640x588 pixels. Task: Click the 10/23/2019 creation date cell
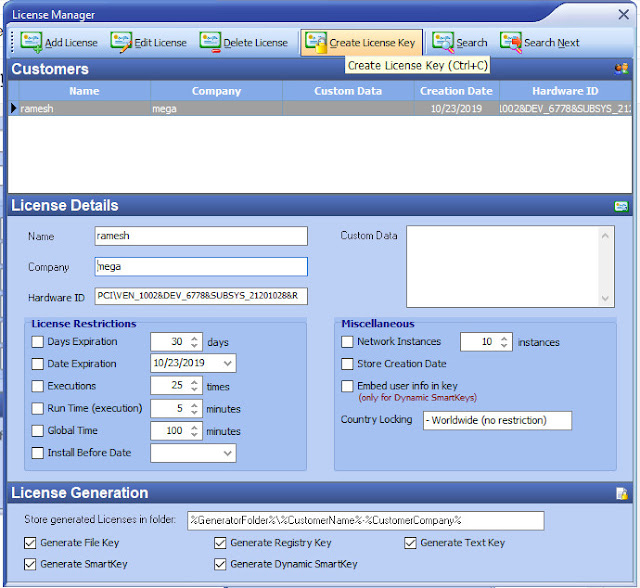click(x=457, y=109)
